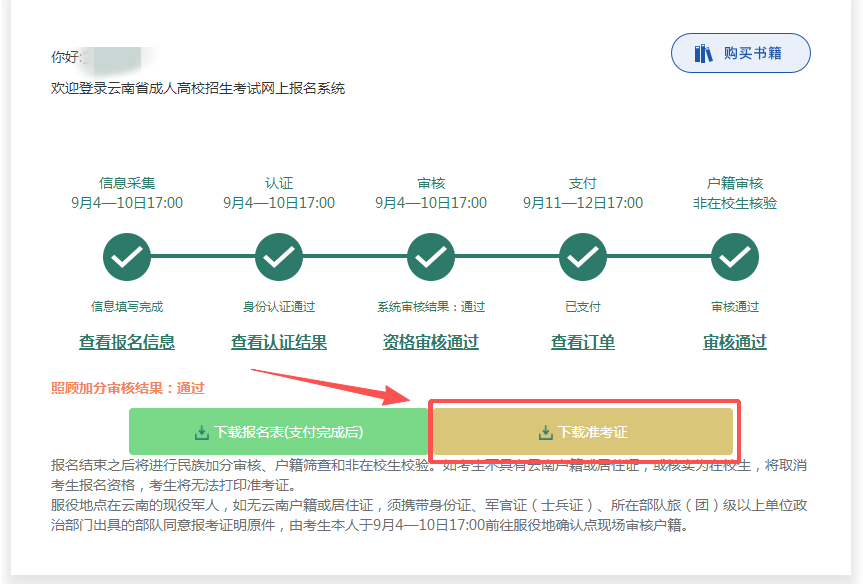Click the download icon on 下载报名表 button

click(x=202, y=433)
